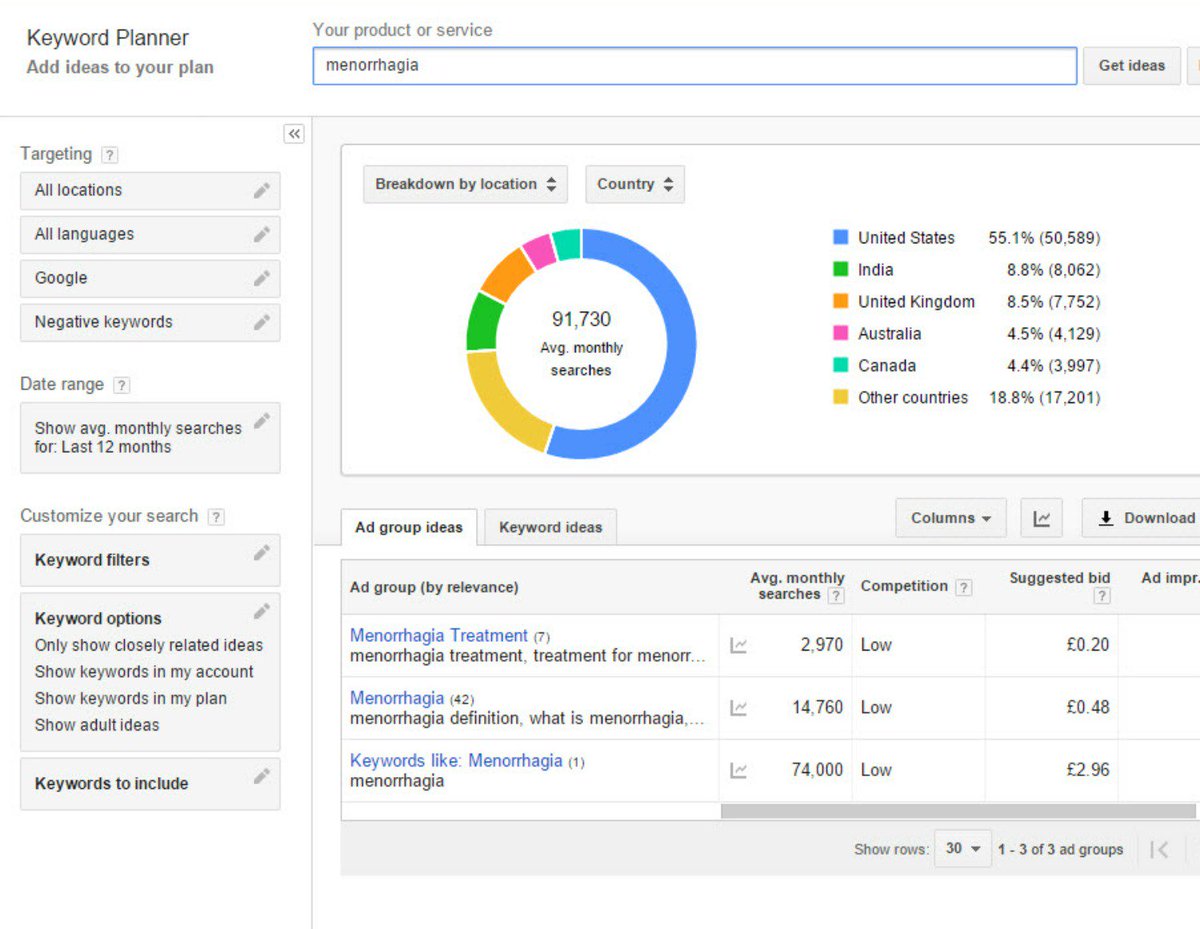
Task: Switch to Keyword ideas tab
Action: click(551, 527)
